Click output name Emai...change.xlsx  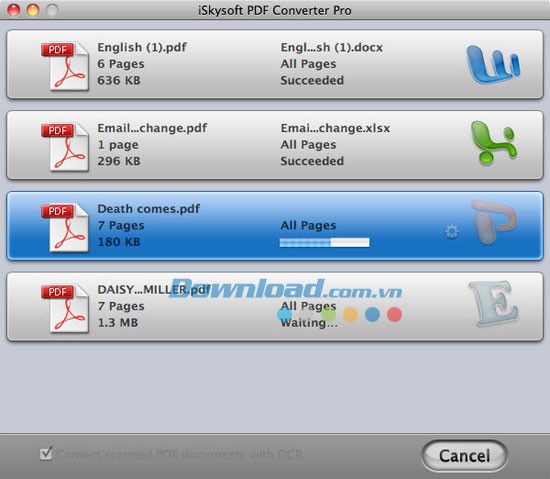click(335, 128)
